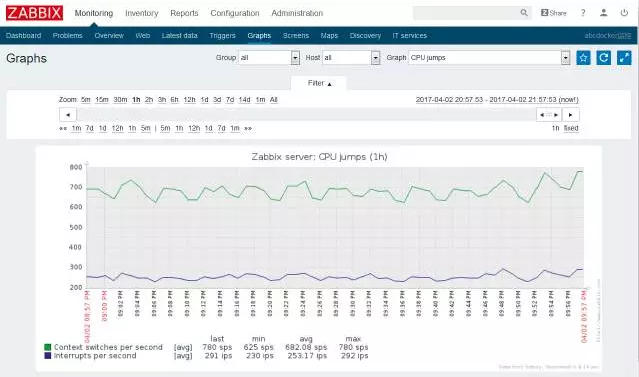This screenshot has height=377, width=639.
Task: Click the sign out power icon
Action: click(x=624, y=13)
